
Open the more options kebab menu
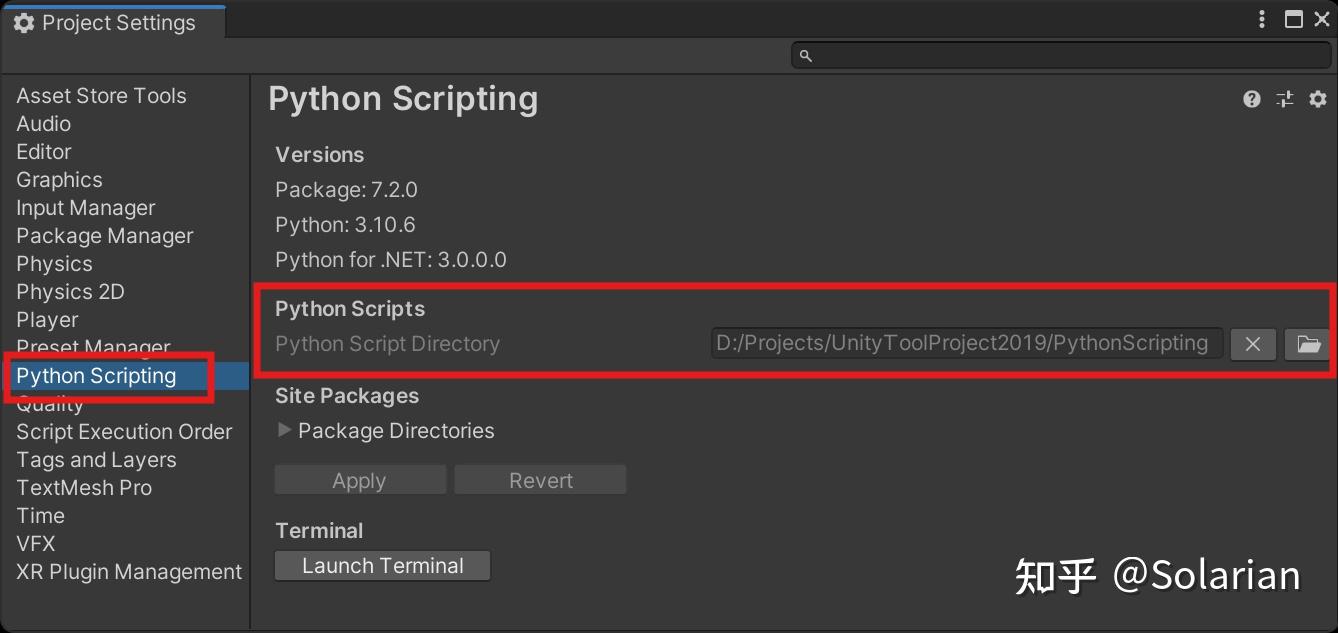[x=1261, y=19]
